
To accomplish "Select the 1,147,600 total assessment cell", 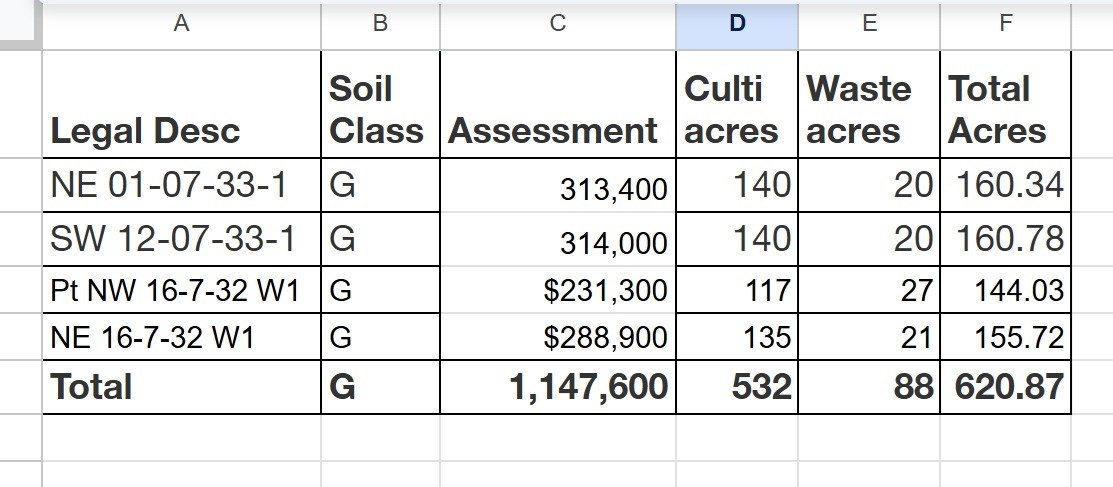I will [557, 387].
